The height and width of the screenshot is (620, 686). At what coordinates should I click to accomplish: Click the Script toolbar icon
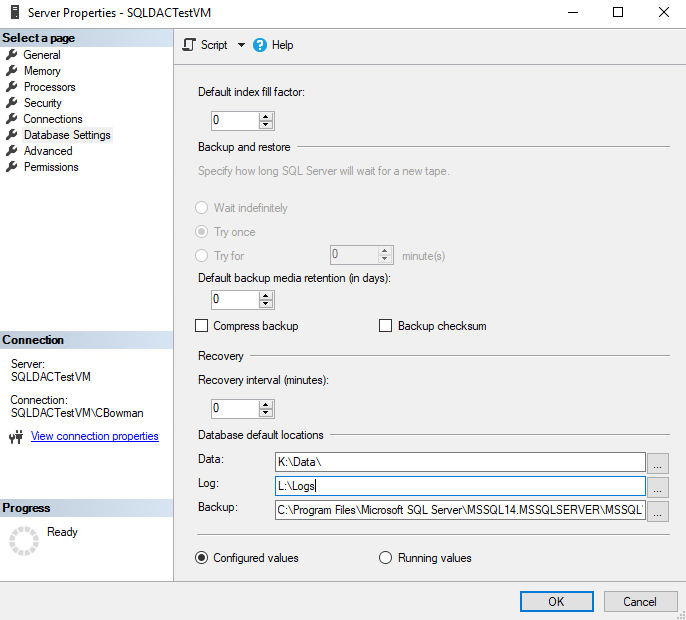[189, 45]
